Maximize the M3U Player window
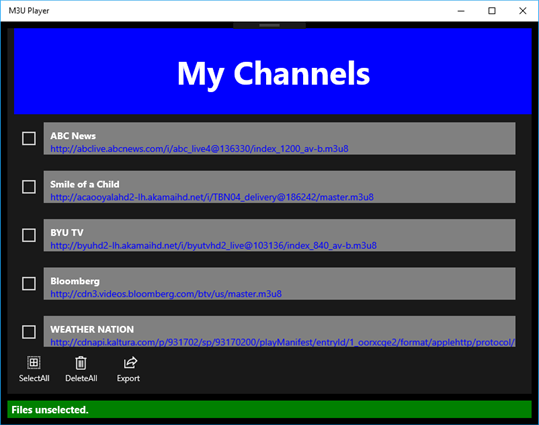Image resolution: width=539 pixels, height=425 pixels. click(492, 11)
